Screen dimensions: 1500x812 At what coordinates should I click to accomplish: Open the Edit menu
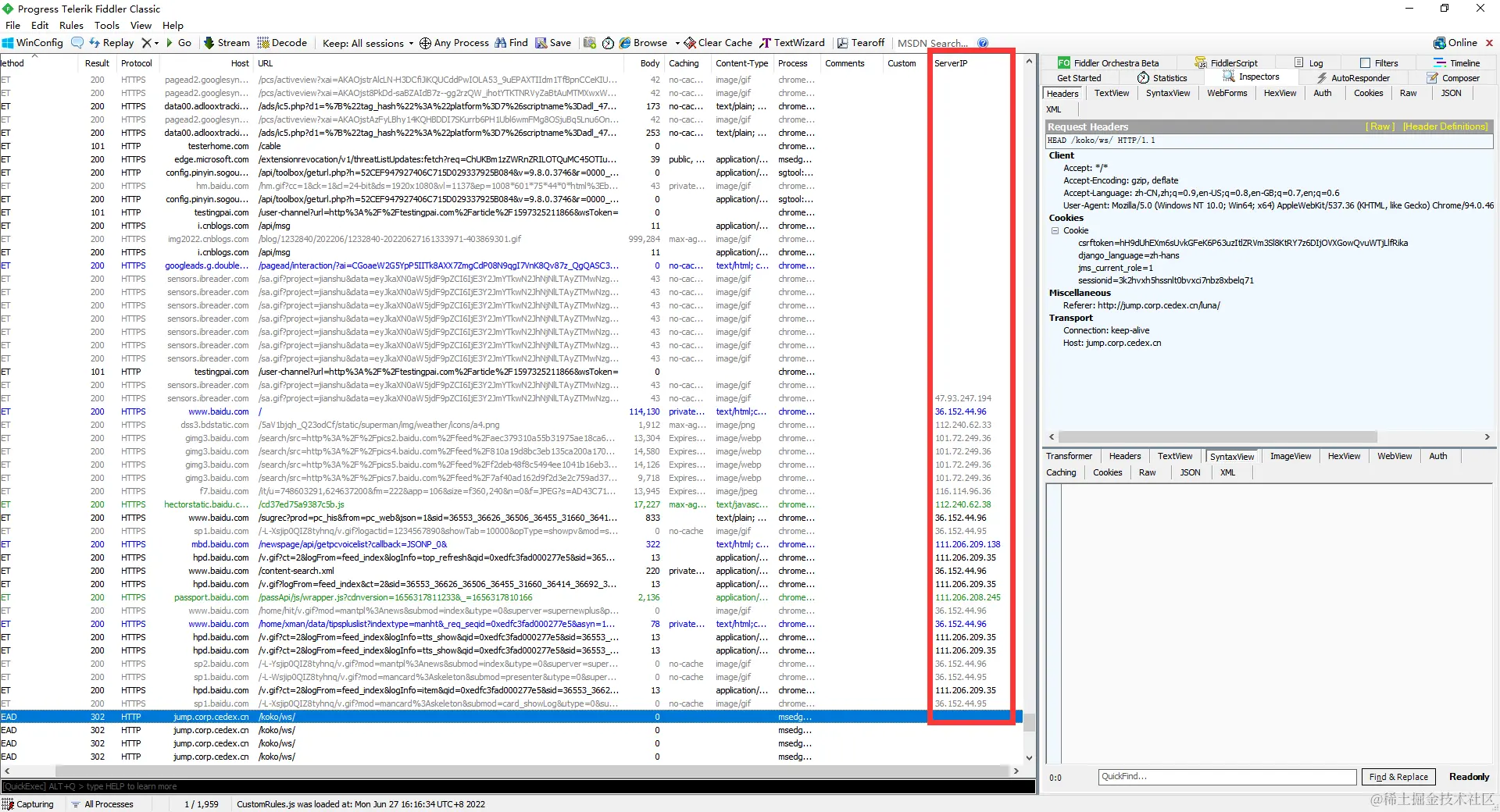point(40,25)
